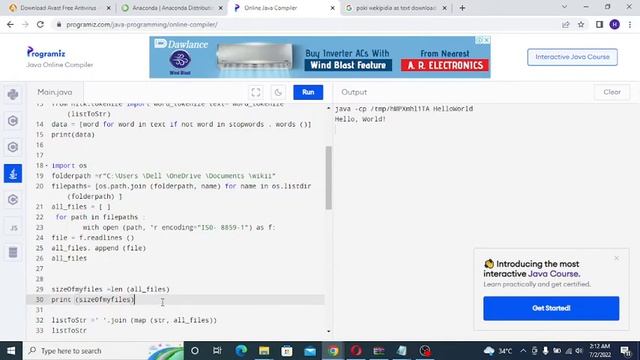
Task: Select the Python language icon in sidebar
Action: tap(13, 94)
